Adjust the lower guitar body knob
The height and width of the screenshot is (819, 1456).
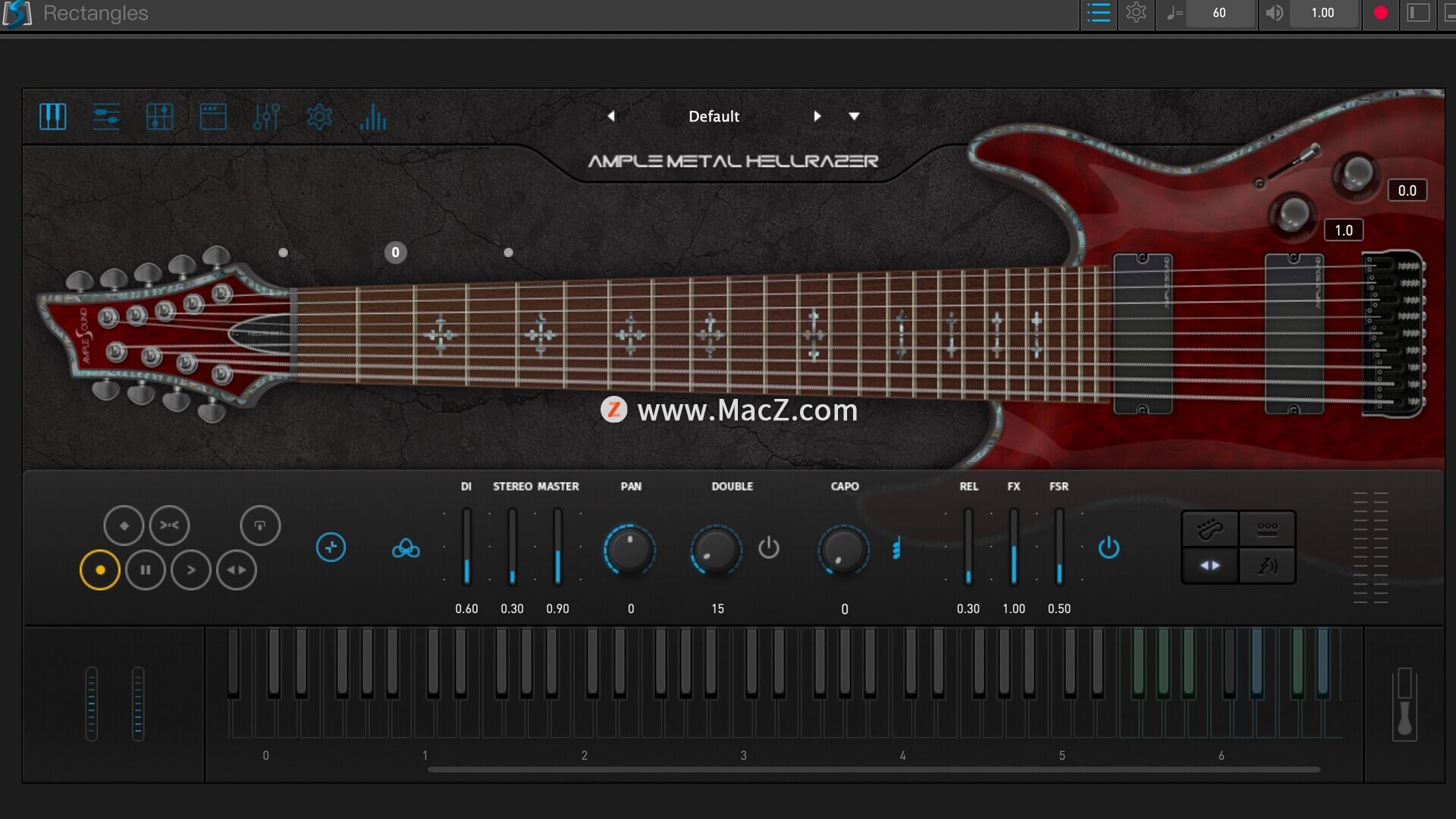coord(1294,213)
